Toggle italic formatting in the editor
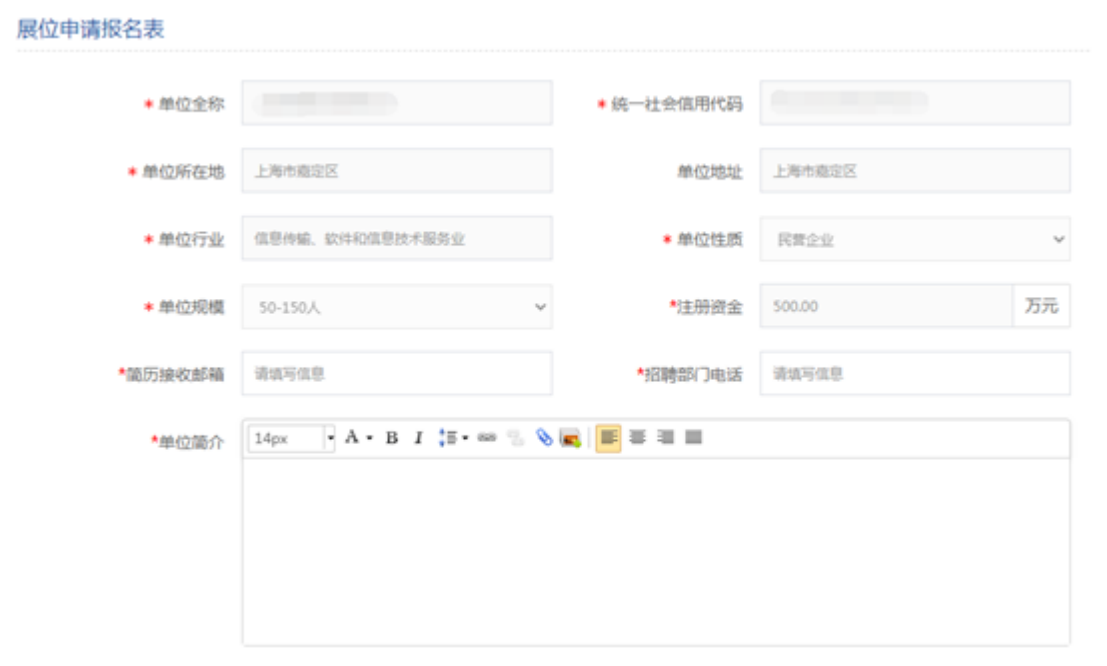 (x=418, y=438)
